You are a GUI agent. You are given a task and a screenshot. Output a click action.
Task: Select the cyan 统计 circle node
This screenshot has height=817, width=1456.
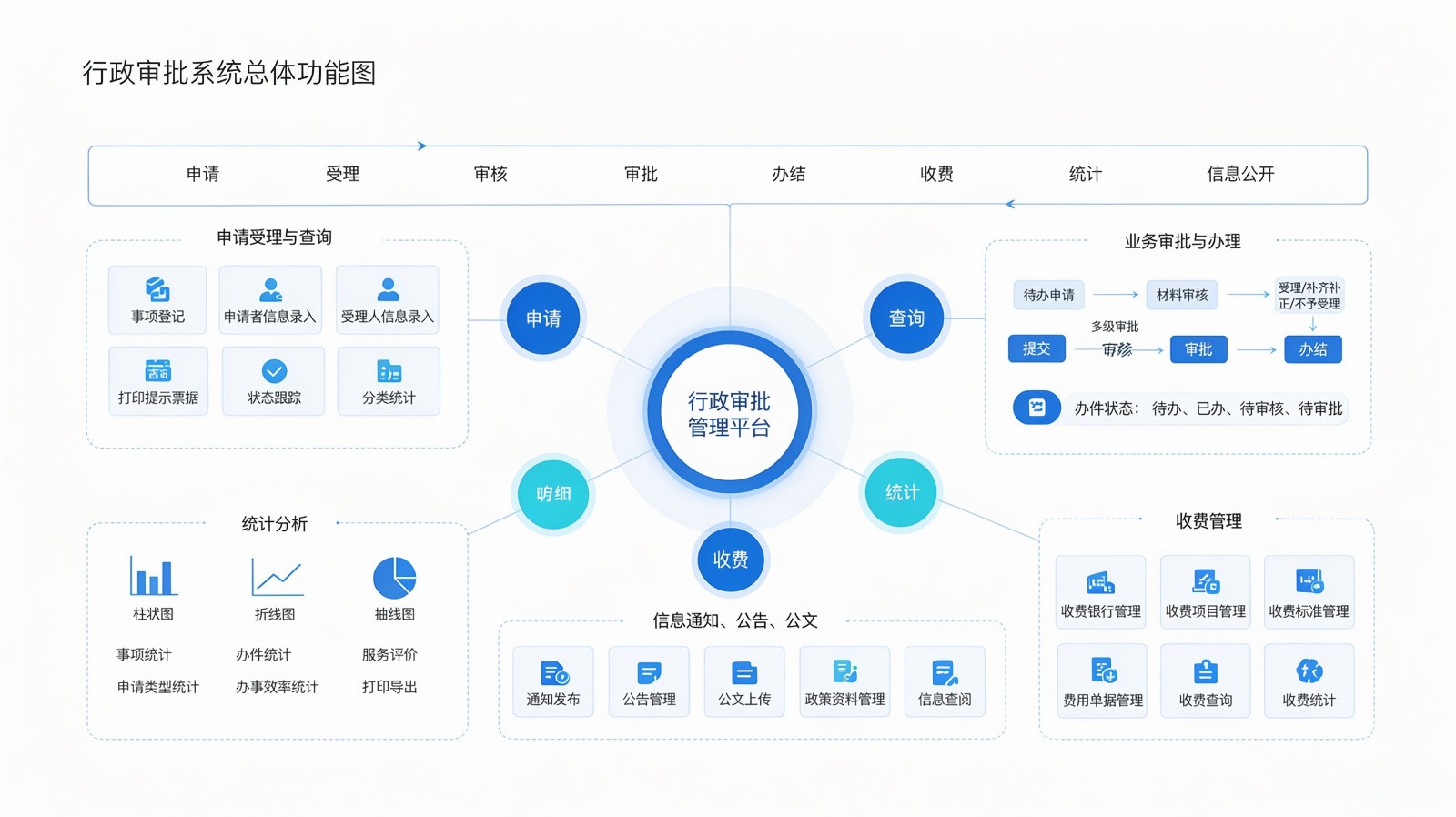[x=902, y=492]
